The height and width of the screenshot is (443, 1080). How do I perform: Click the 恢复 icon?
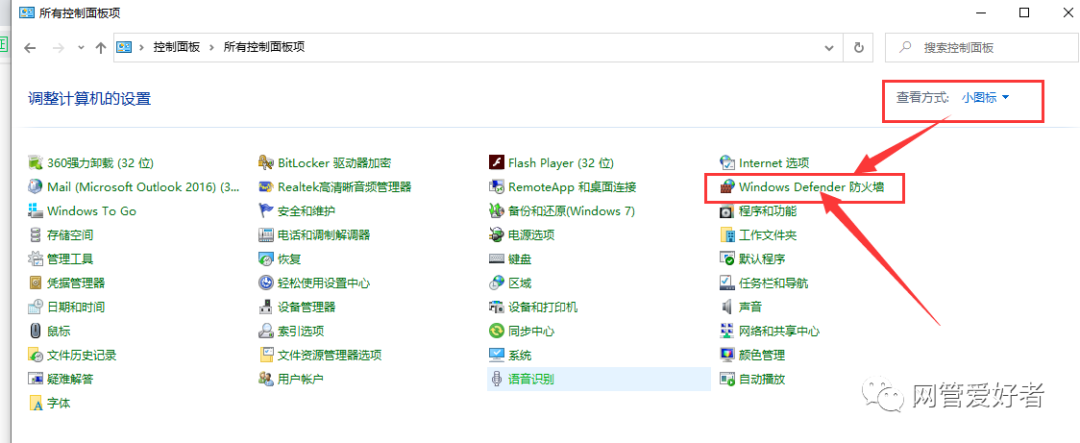266,259
